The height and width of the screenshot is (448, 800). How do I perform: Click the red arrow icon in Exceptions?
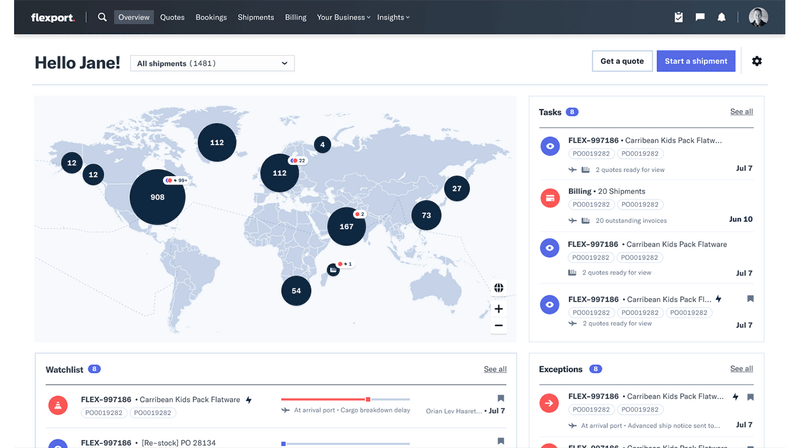click(549, 403)
